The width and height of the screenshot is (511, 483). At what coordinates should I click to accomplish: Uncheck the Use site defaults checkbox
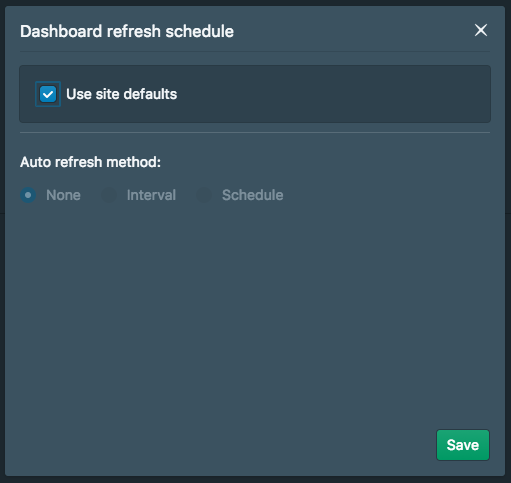[48, 94]
